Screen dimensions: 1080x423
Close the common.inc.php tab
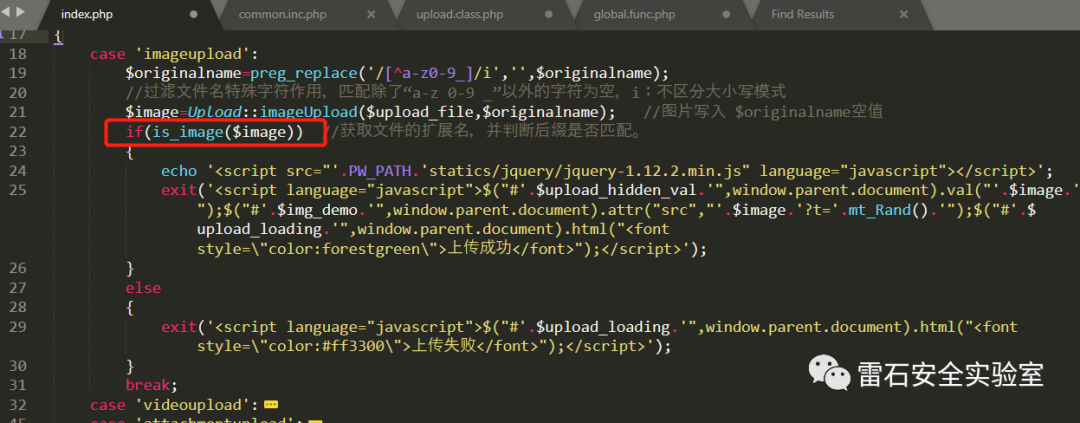point(371,14)
